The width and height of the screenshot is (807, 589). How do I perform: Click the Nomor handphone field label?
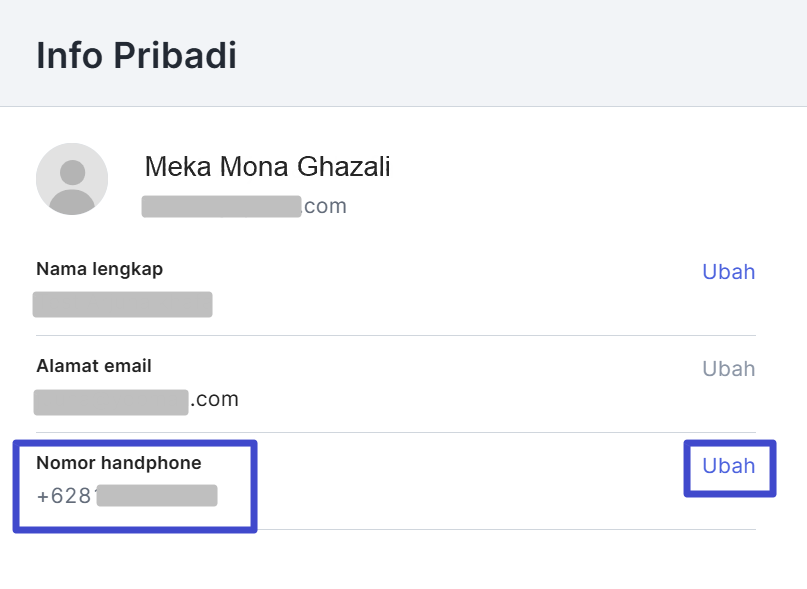pyautogui.click(x=119, y=463)
